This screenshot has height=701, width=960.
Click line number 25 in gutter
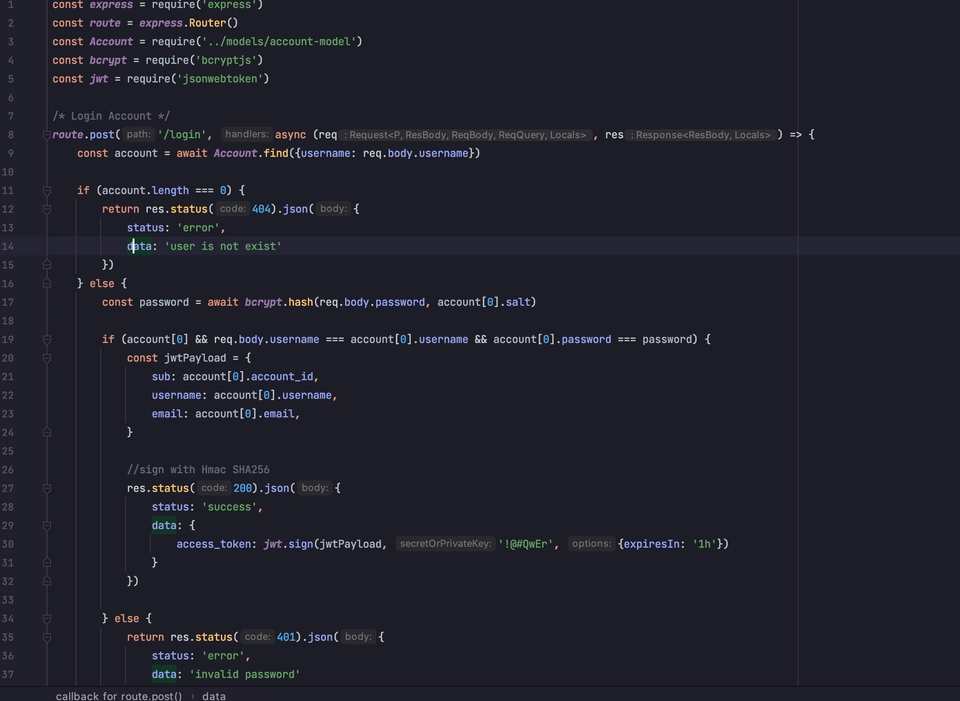click(x=8, y=451)
